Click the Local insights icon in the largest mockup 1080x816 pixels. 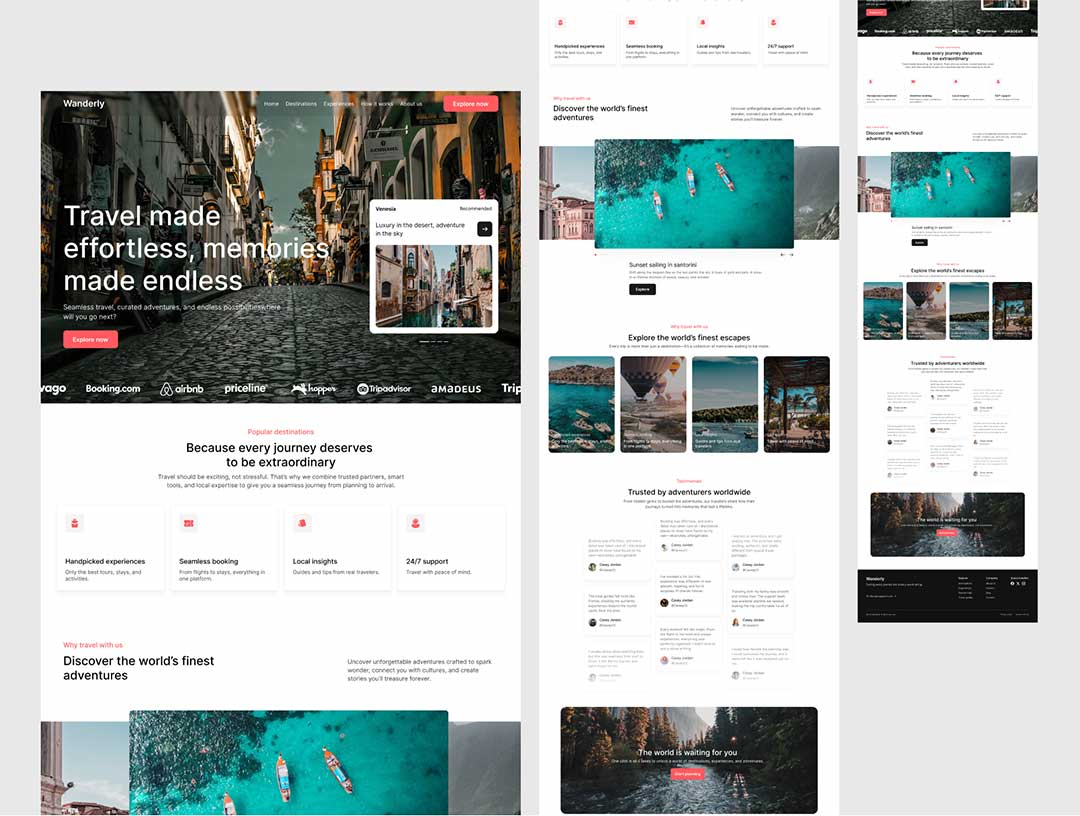302,523
